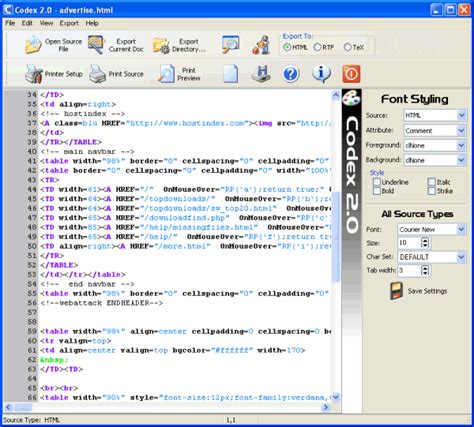The image size is (474, 427).
Task: Click the orange exit power icon
Action: [351, 74]
